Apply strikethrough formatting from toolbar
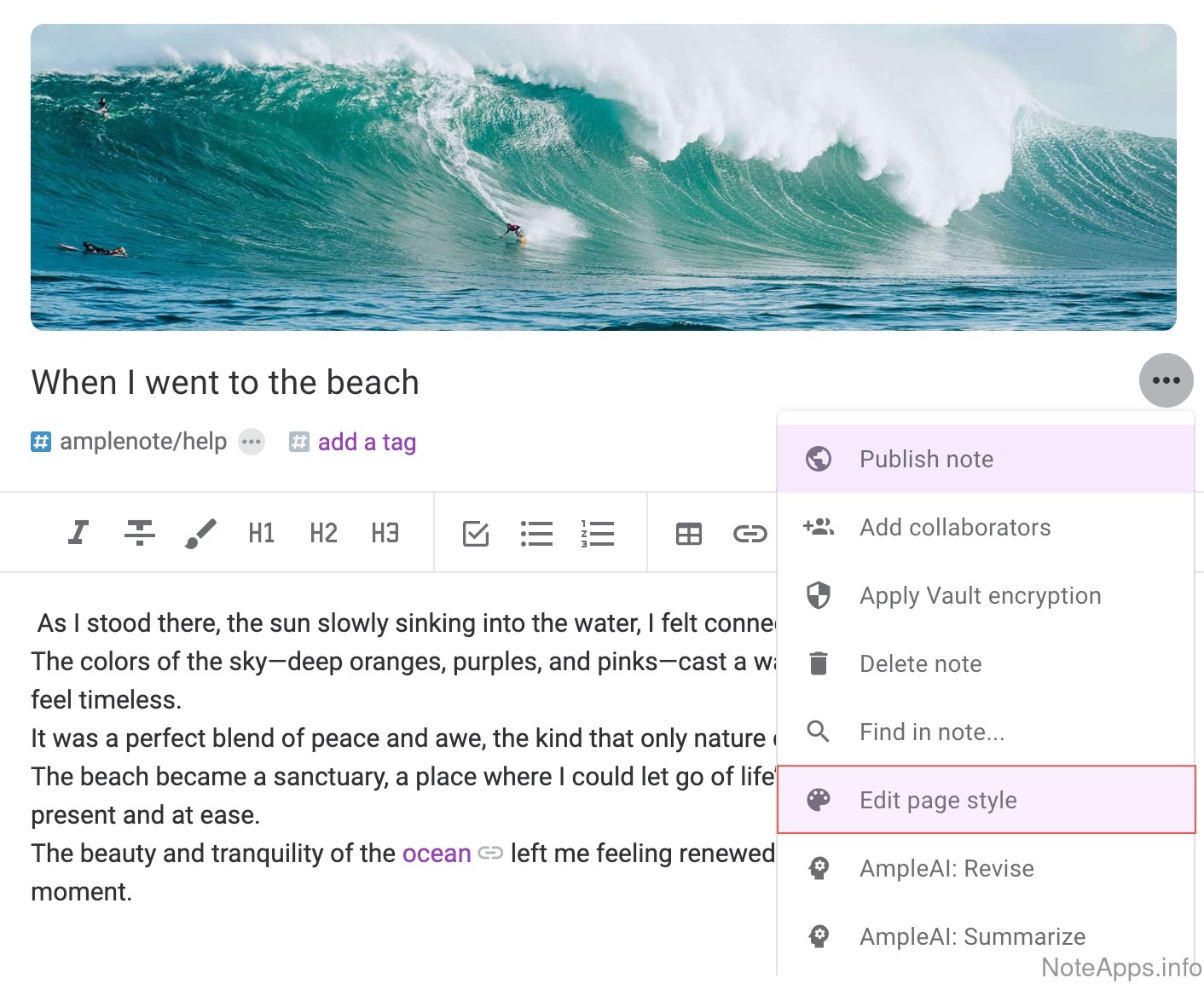This screenshot has width=1204, height=984. [x=139, y=533]
